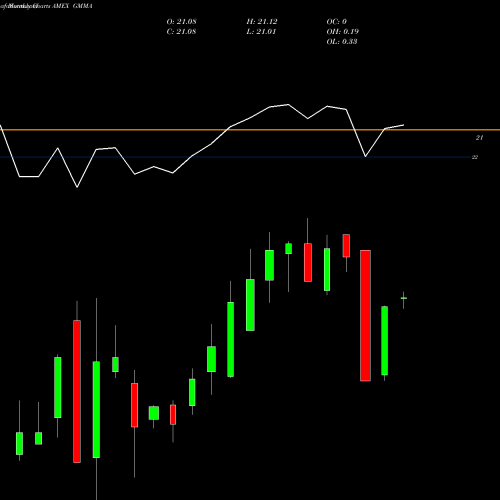The height and width of the screenshot is (500, 500).
Task: Select the Open price O: 21.08 label
Action: click(x=182, y=22)
